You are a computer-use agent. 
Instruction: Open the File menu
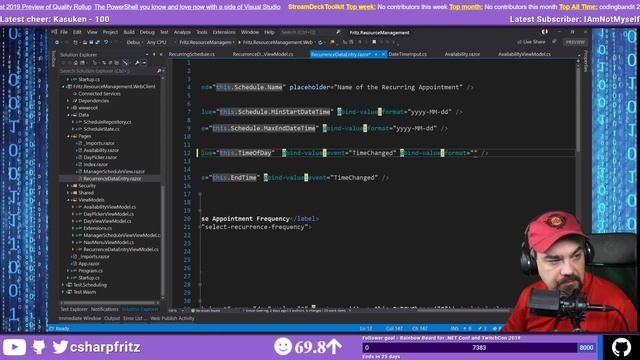point(64,32)
